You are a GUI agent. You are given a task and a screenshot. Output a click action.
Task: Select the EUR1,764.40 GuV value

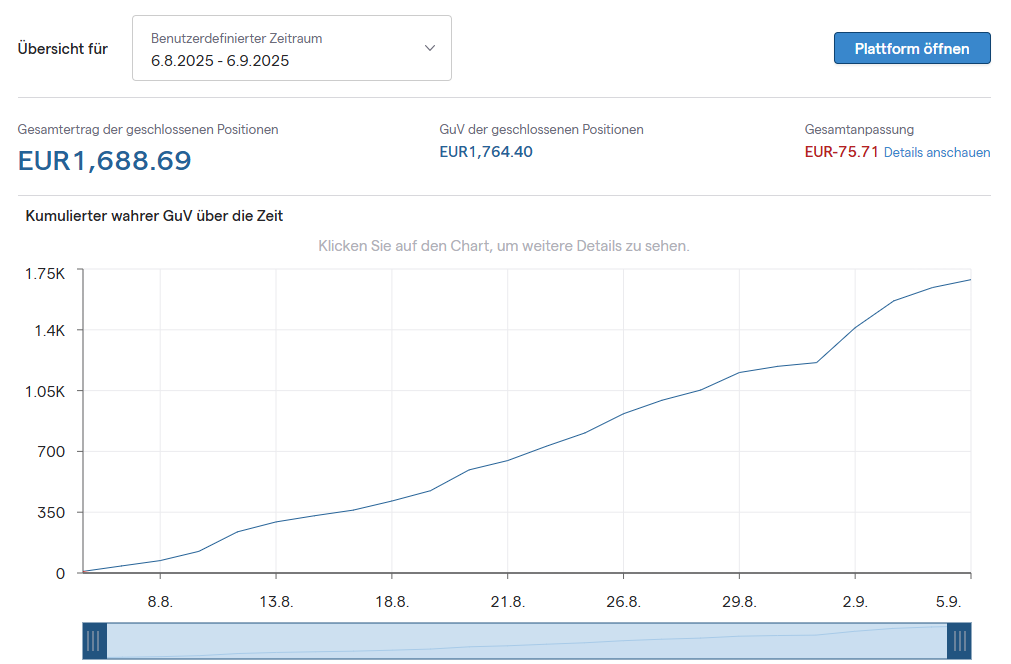[486, 152]
